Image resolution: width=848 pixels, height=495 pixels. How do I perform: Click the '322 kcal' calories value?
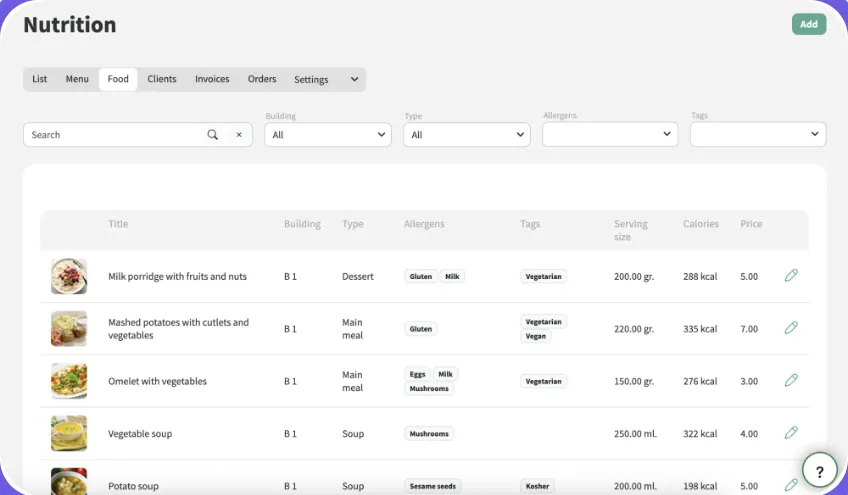click(700, 434)
